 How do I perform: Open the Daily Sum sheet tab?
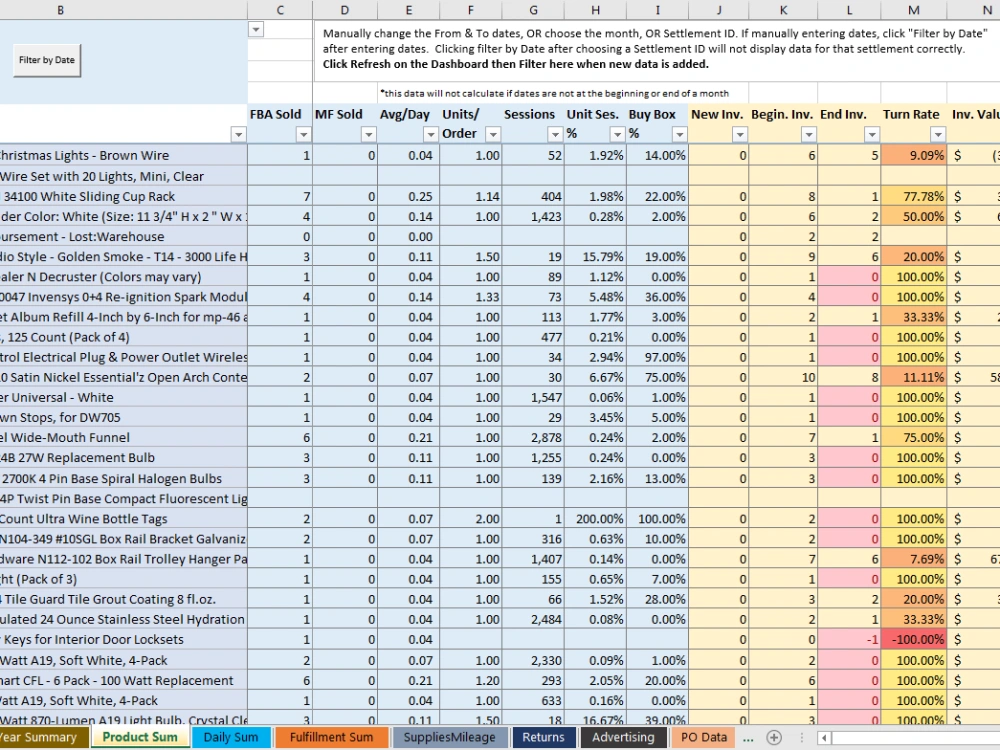click(x=230, y=737)
